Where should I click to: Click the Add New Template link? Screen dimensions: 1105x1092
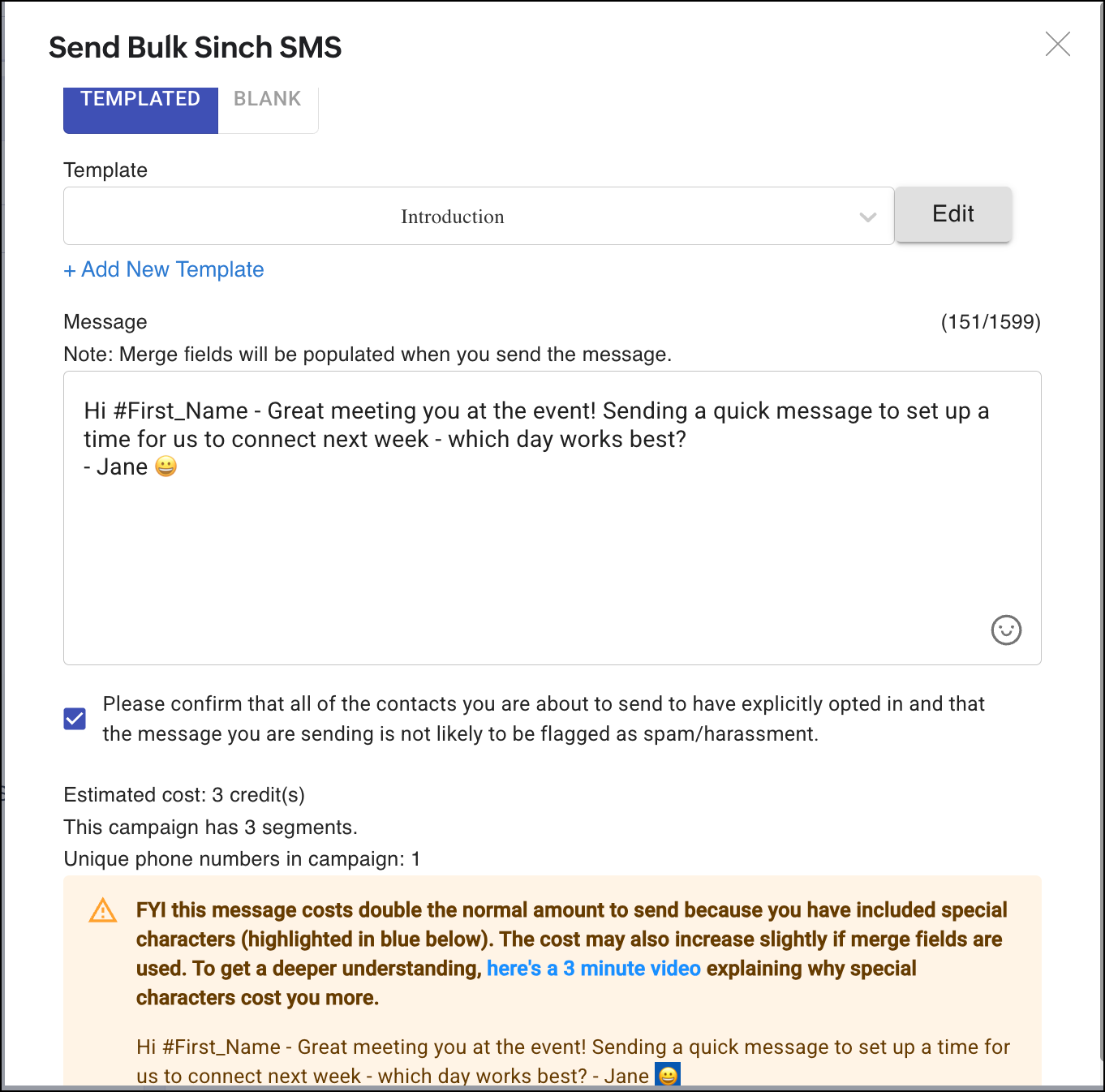(164, 269)
